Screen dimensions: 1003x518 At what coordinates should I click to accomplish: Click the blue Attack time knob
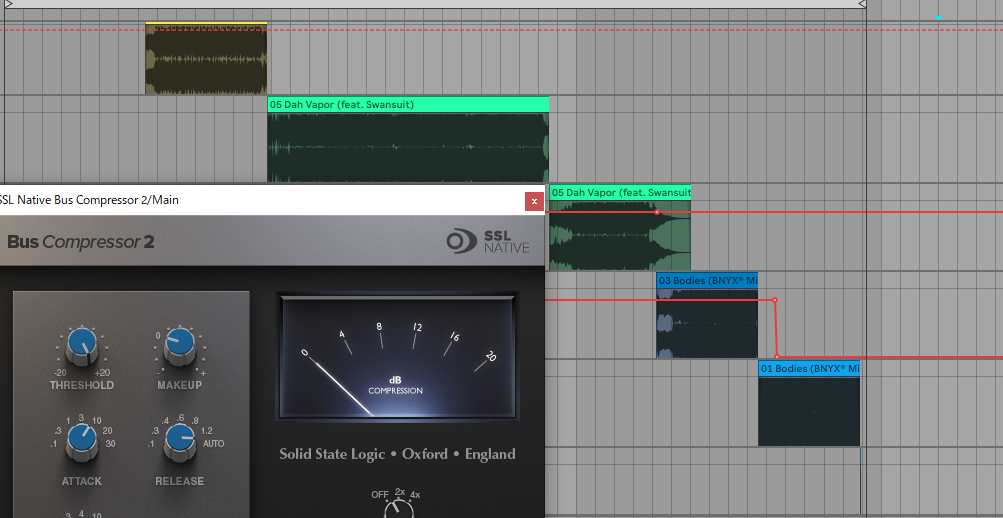coord(82,441)
